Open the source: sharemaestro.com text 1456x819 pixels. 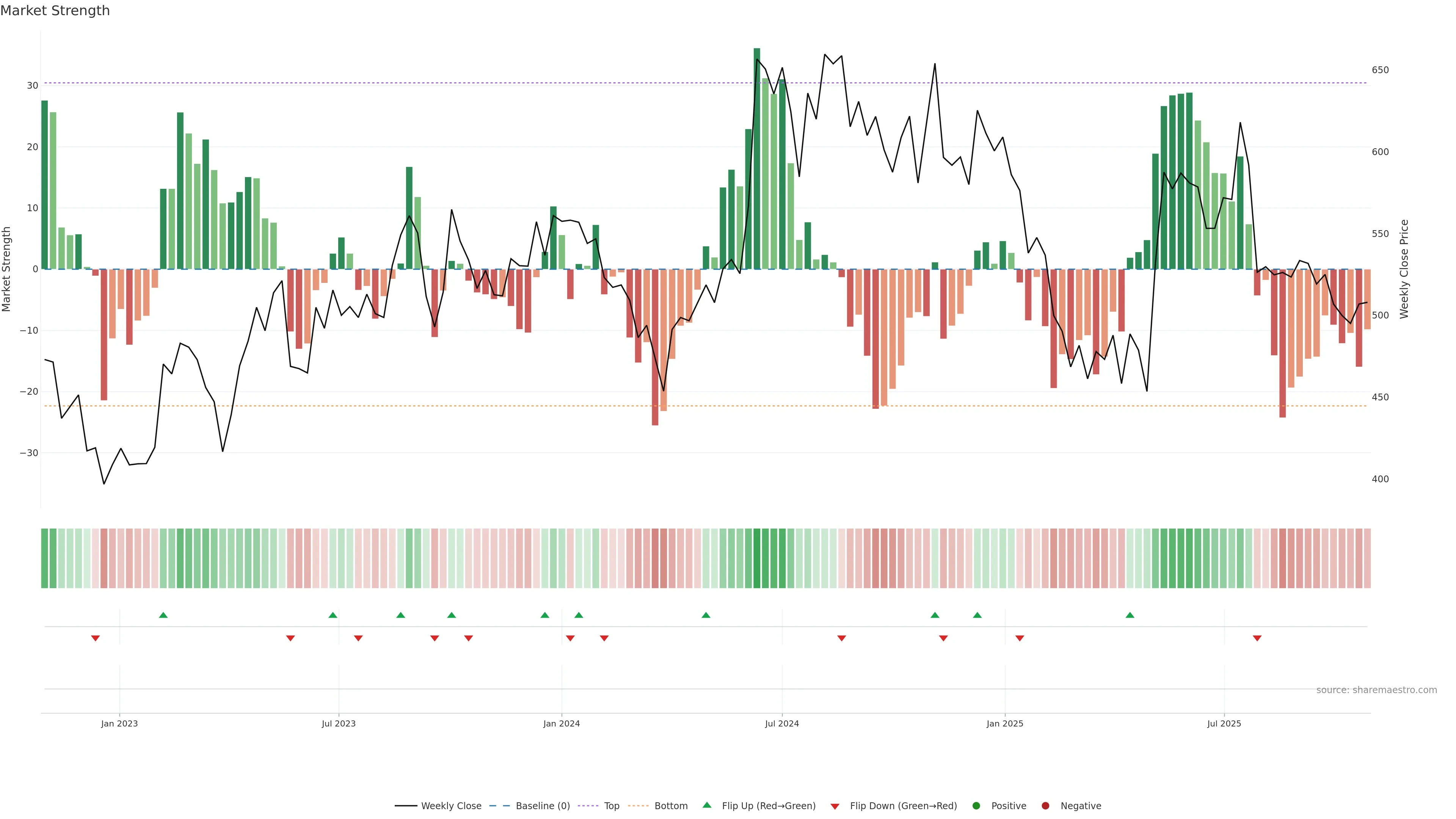pyautogui.click(x=1376, y=690)
